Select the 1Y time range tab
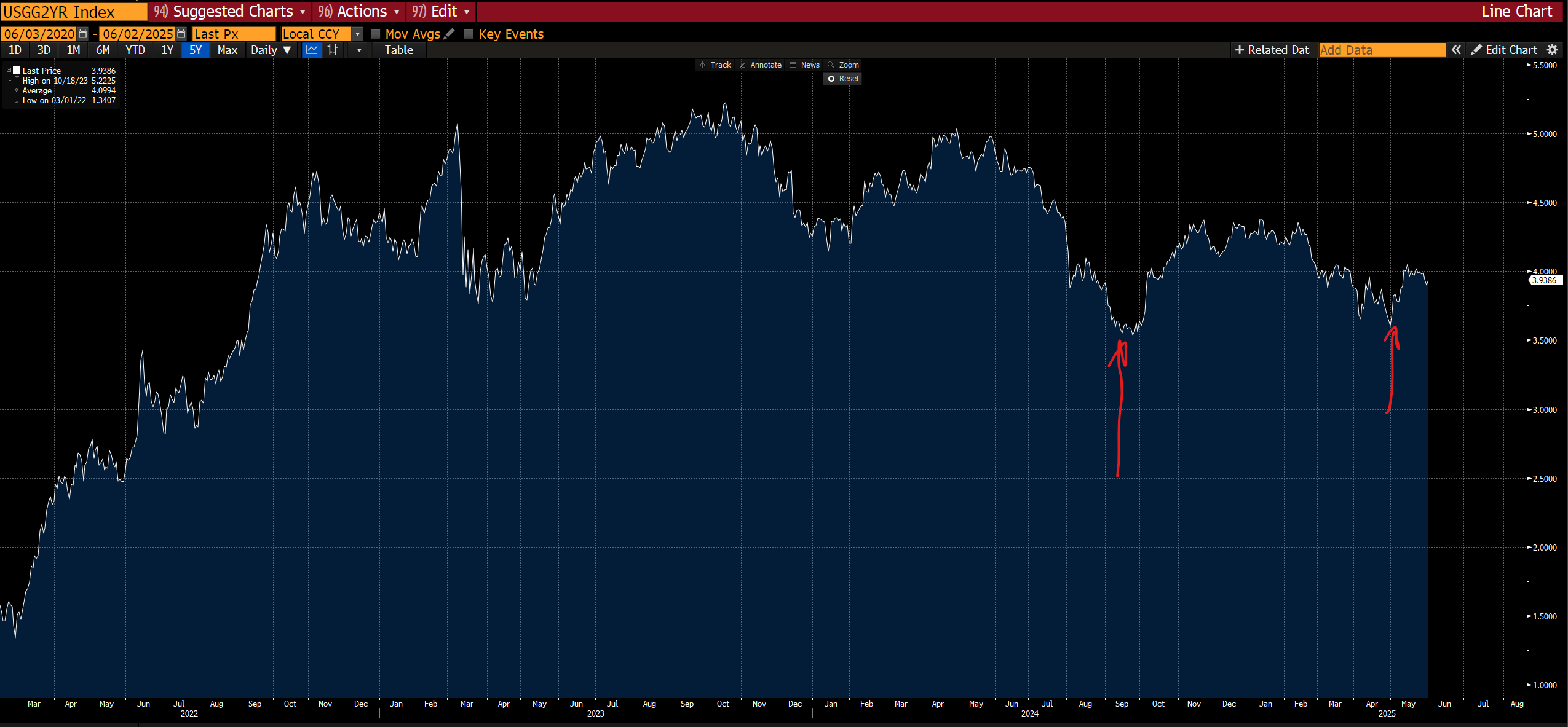The width and height of the screenshot is (1568, 727). coord(167,50)
